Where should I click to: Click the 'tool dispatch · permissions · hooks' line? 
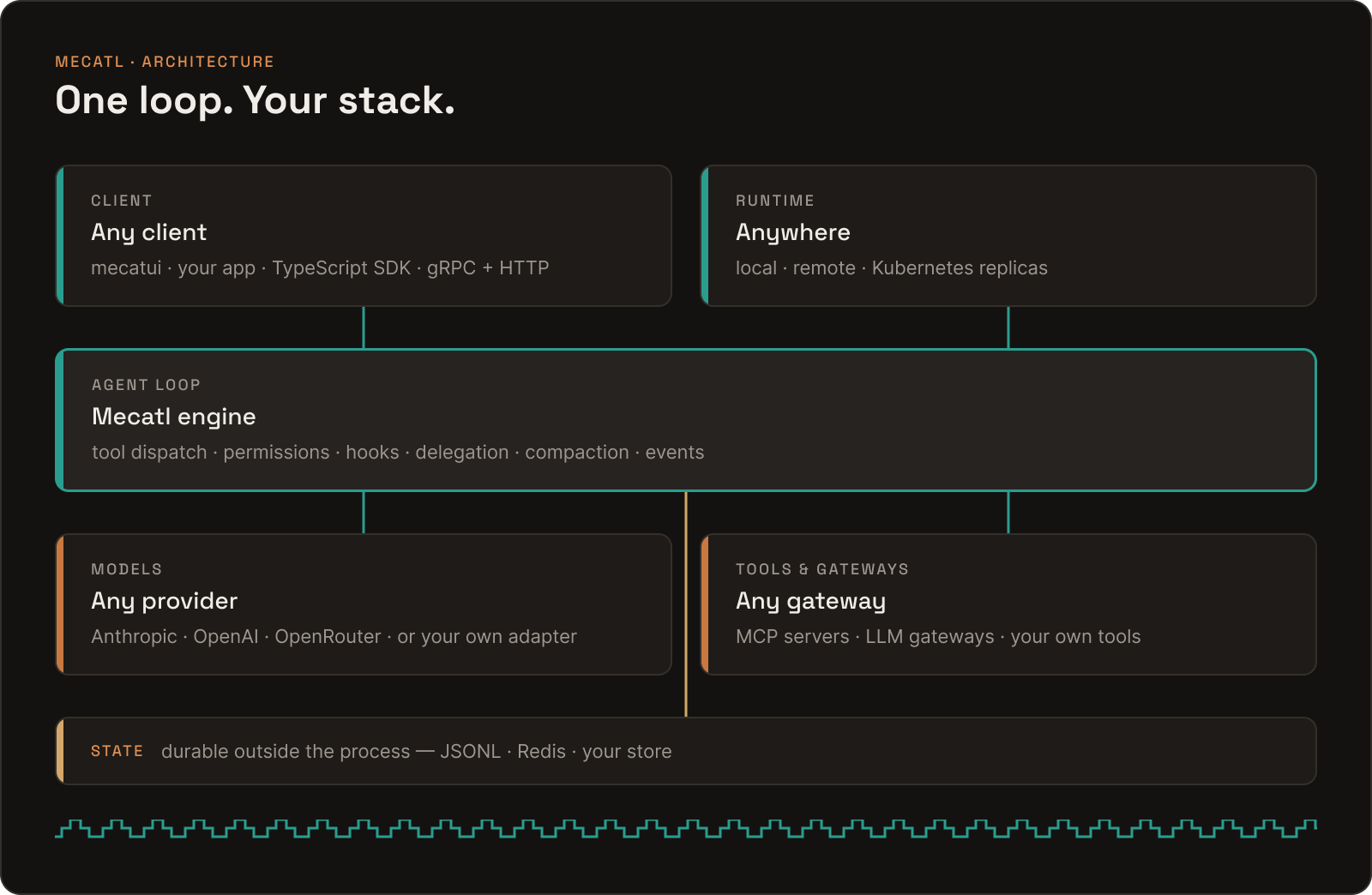(398, 453)
